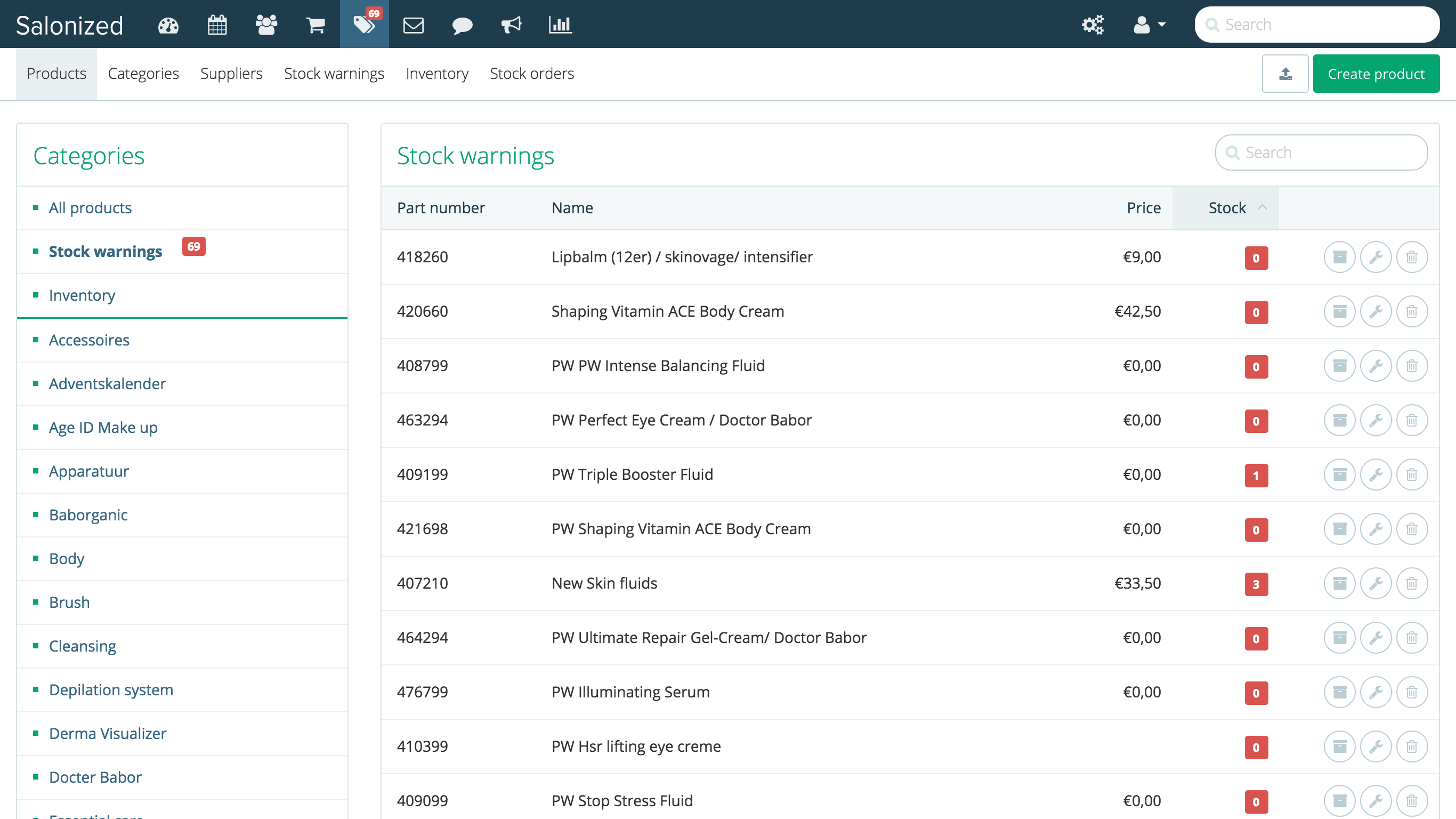The height and width of the screenshot is (819, 1456).
Task: Open the settings gear icon
Action: (1093, 25)
